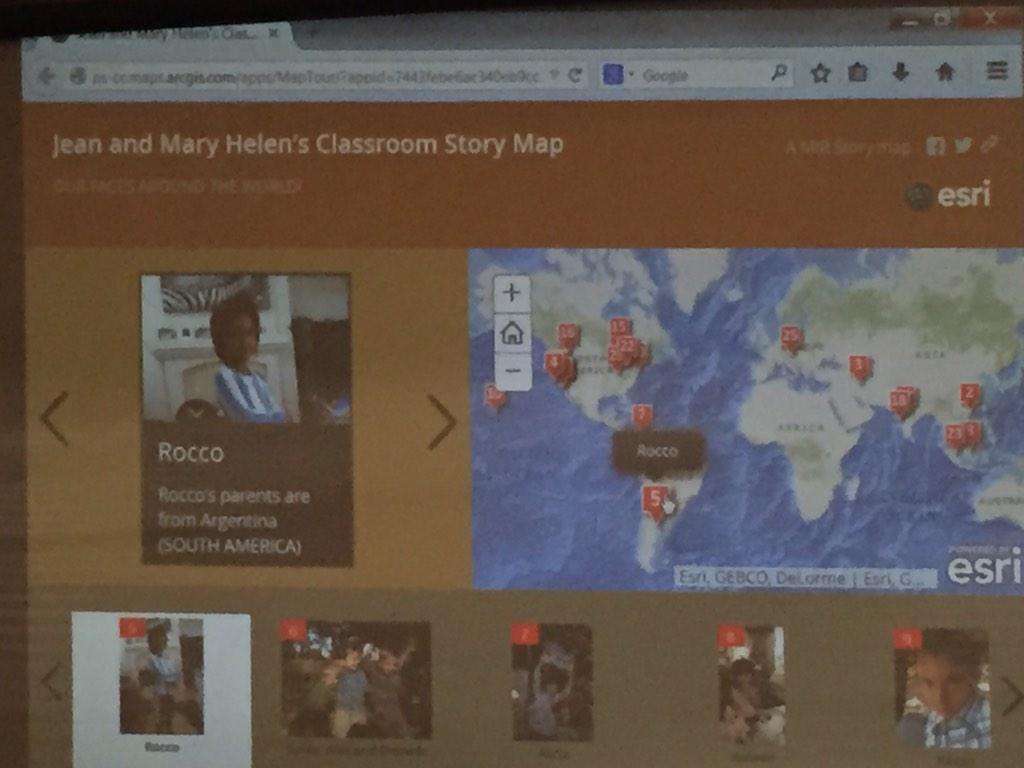Share the story map on Twitter
This screenshot has width=1024, height=768.
(x=963, y=145)
